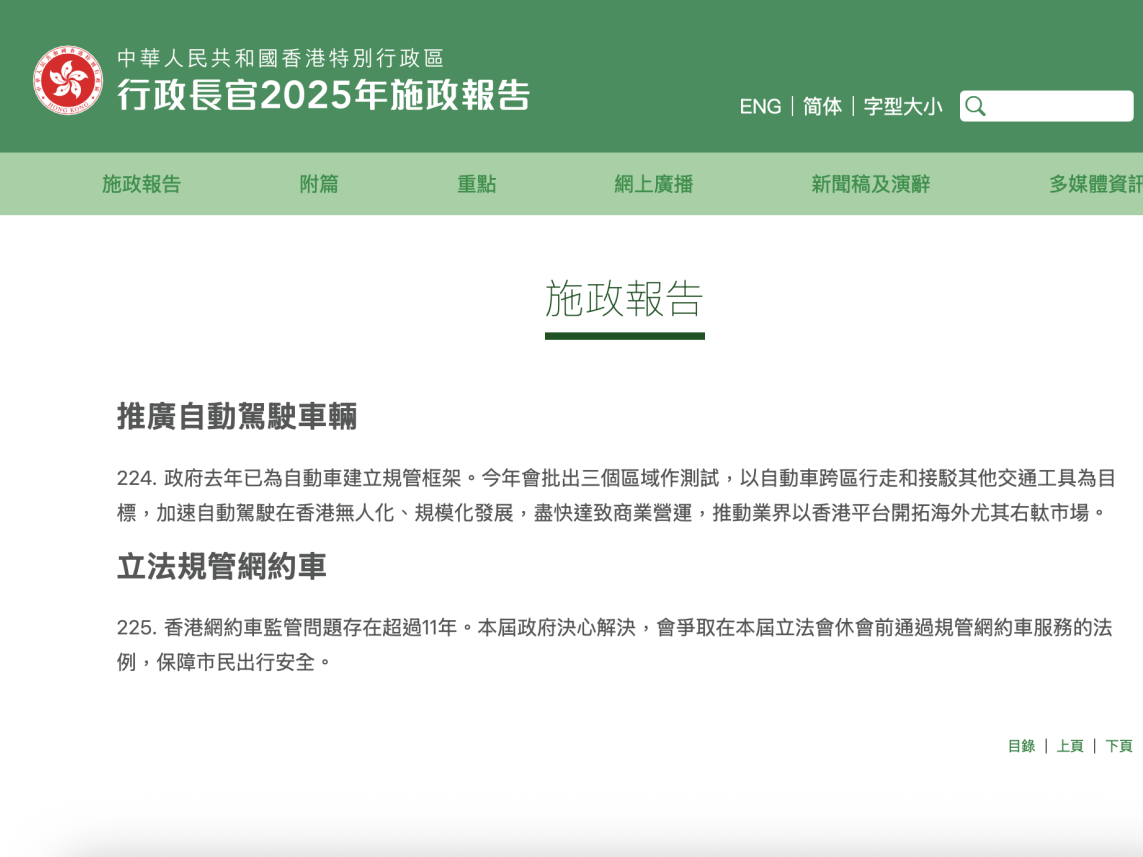Image resolution: width=1143 pixels, height=857 pixels.
Task: Go to 上頁 previous page
Action: 1070,746
